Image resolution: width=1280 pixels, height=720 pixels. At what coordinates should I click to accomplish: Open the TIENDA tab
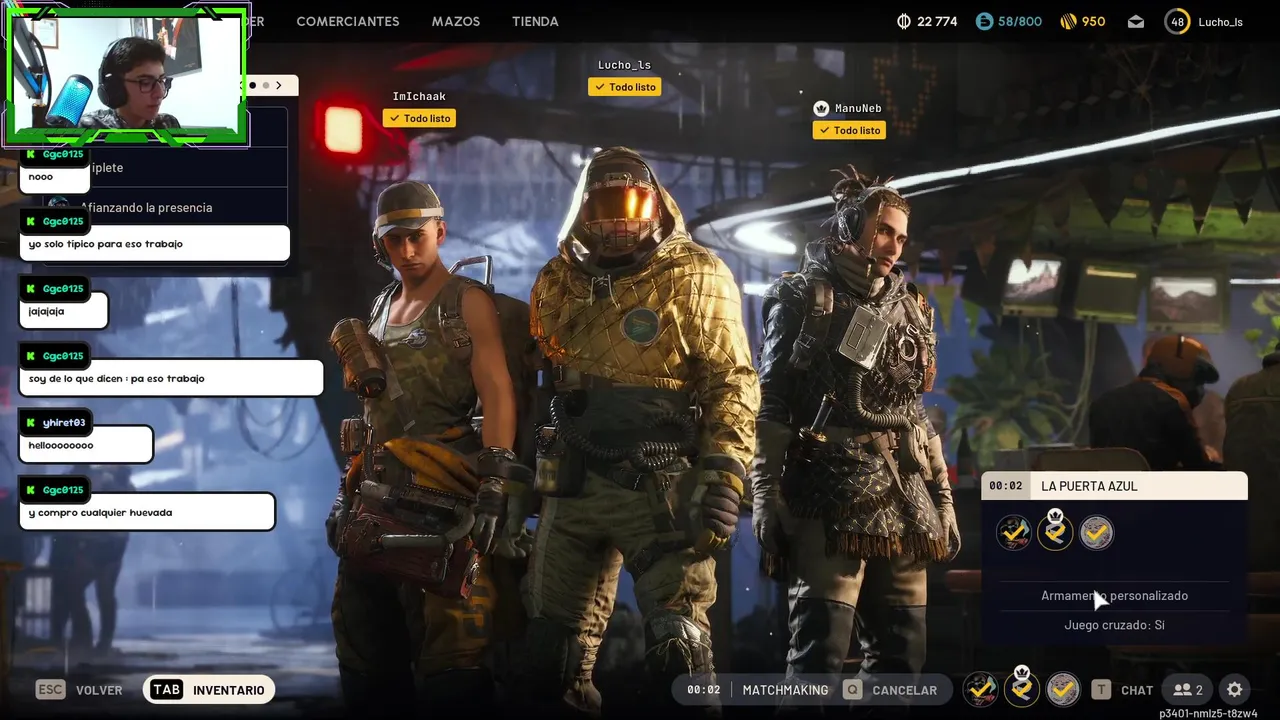click(535, 21)
